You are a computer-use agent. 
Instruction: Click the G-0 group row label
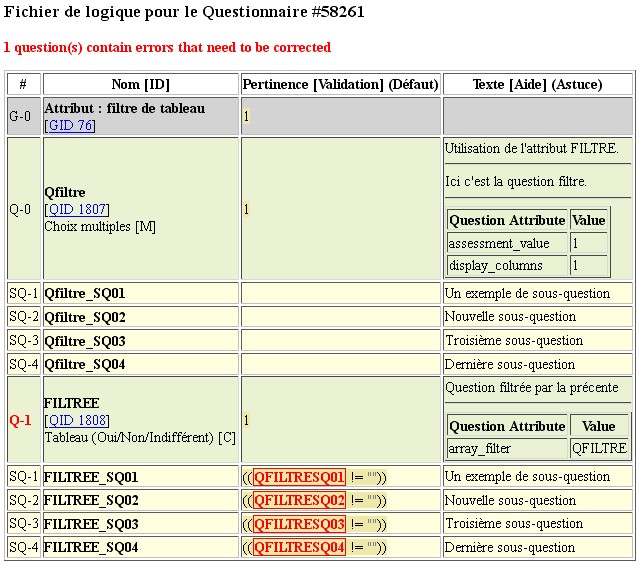point(22,117)
